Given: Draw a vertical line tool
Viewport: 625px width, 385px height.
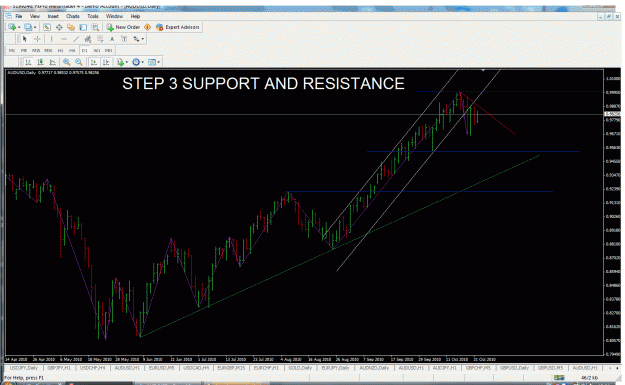Looking at the screenshot, I should coord(51,39).
